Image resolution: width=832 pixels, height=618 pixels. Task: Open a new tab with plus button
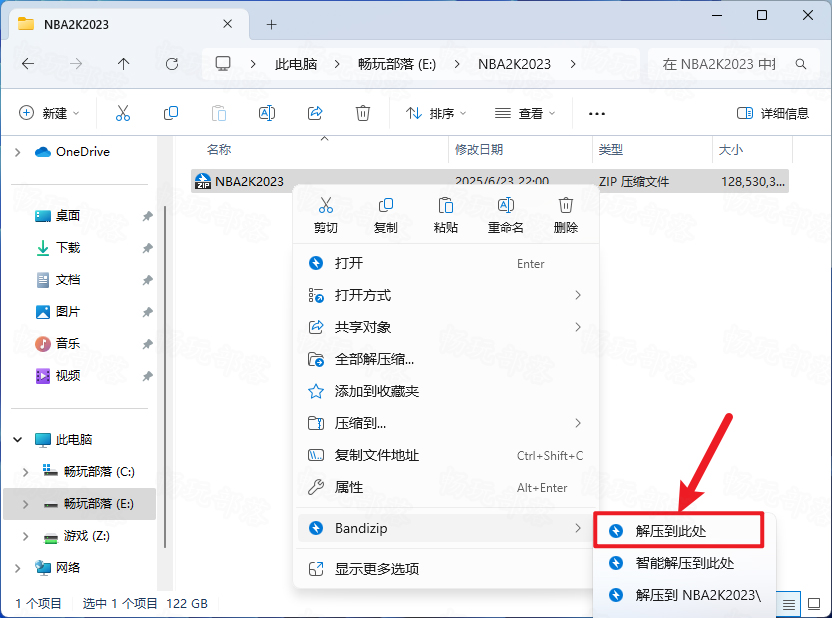point(272,24)
